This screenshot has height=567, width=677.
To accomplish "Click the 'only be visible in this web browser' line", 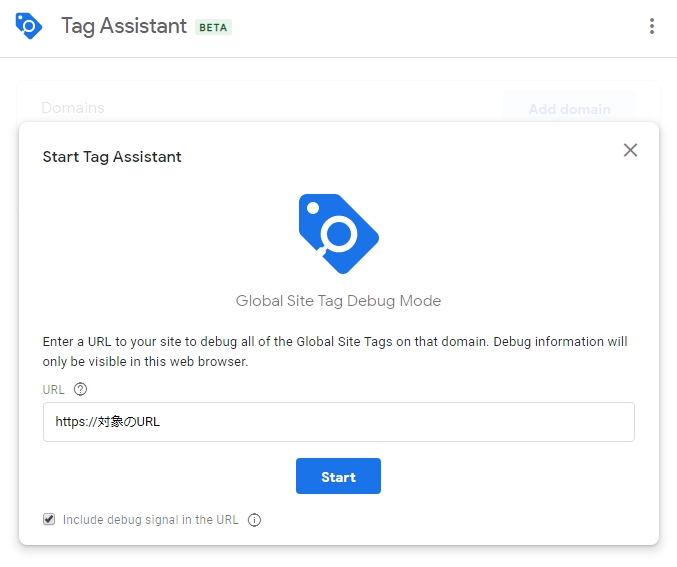I will point(145,361).
